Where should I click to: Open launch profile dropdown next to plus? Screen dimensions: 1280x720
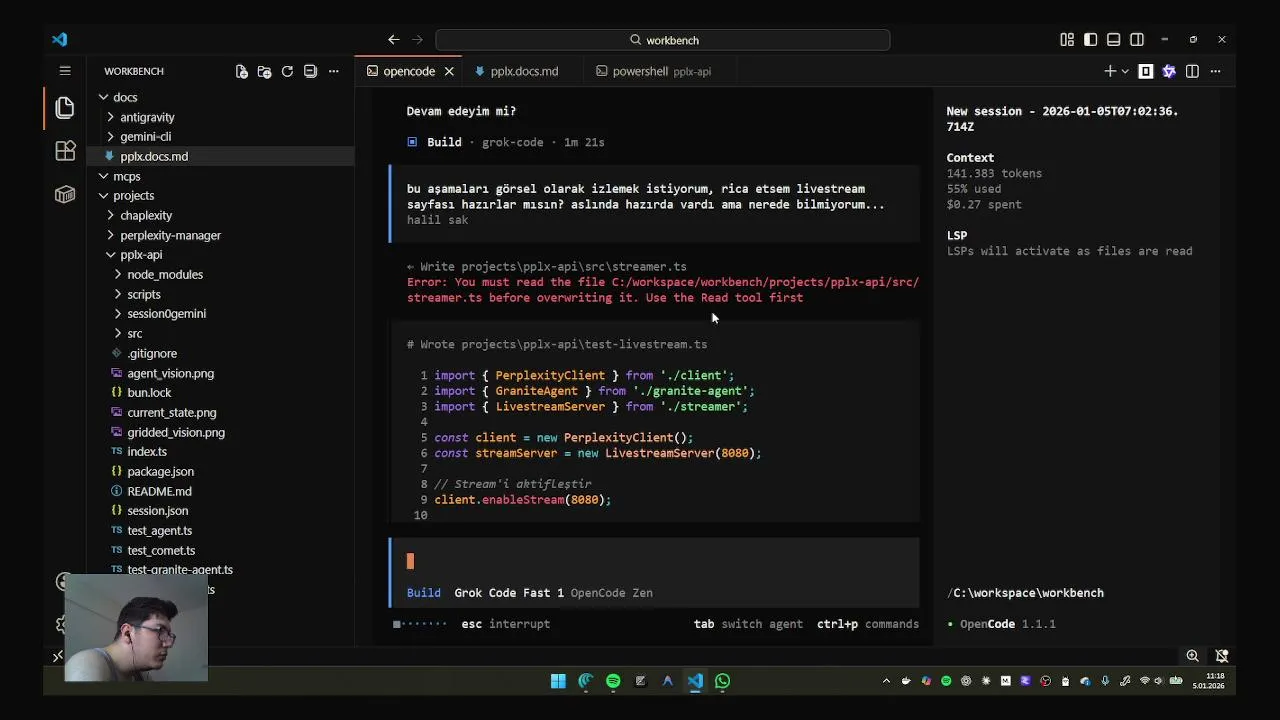click(x=1125, y=71)
